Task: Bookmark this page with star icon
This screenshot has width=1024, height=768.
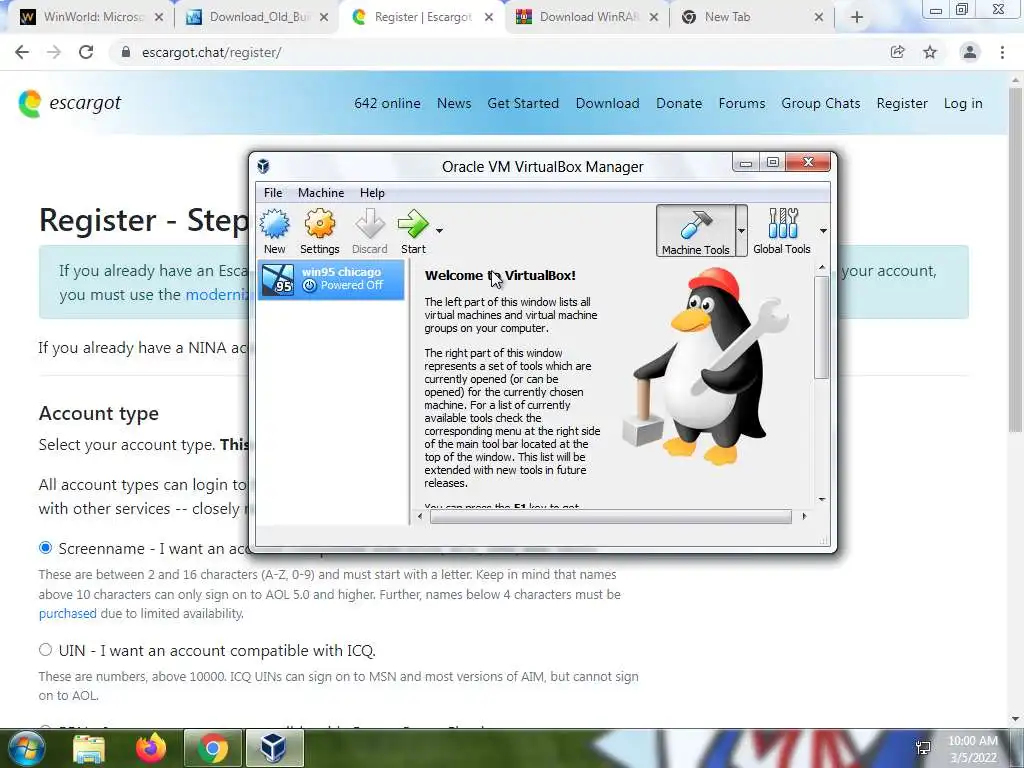Action: pyautogui.click(x=930, y=52)
